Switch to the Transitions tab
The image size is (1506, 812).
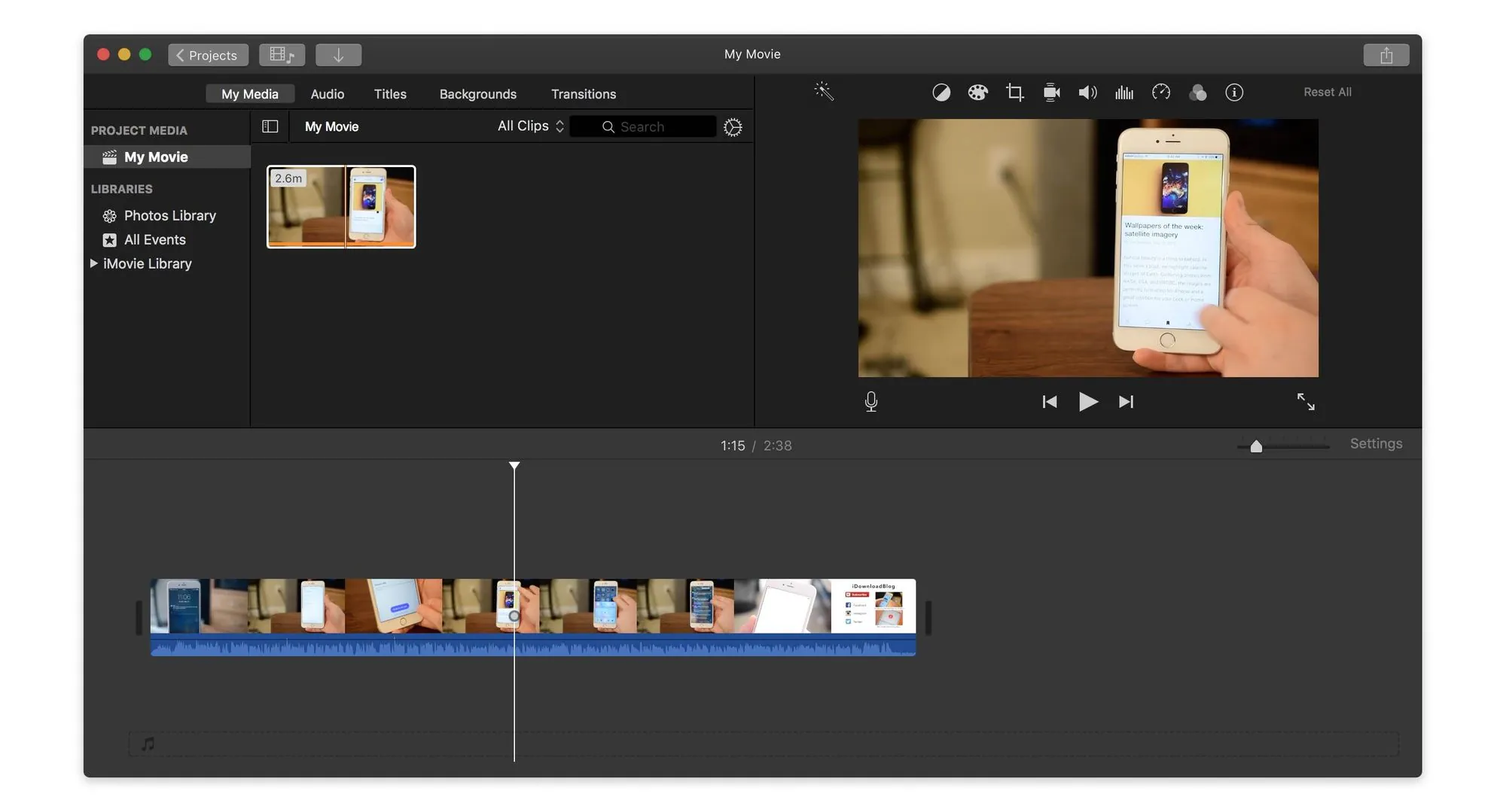[x=584, y=93]
